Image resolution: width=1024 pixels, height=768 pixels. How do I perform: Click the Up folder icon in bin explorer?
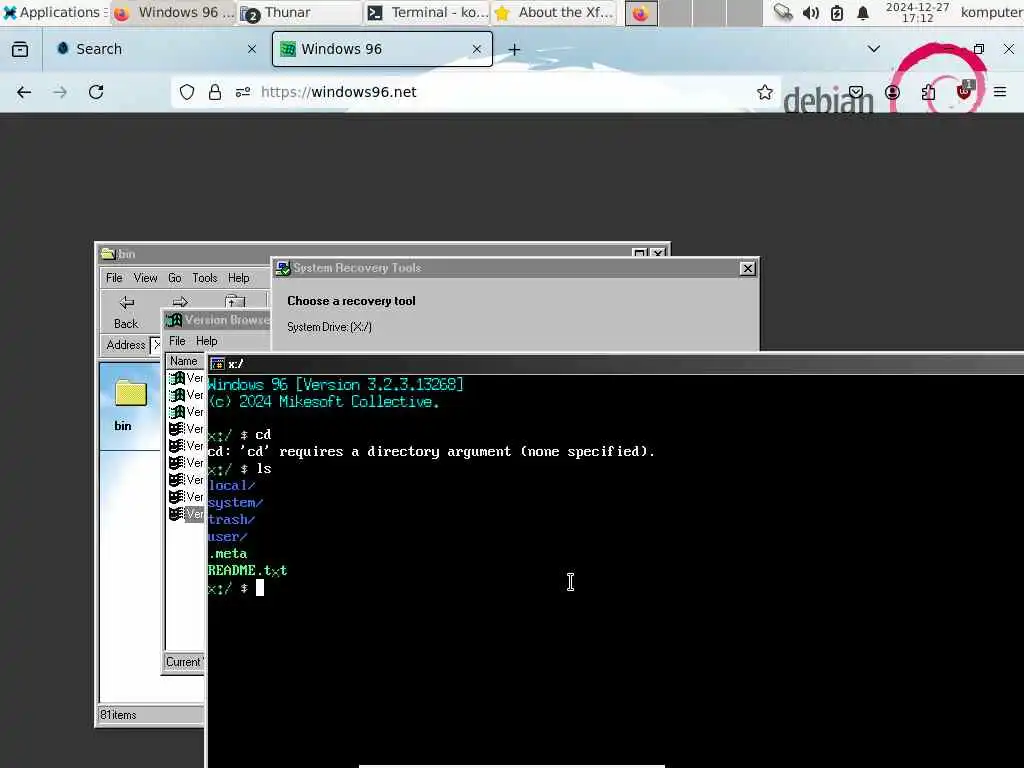tap(235, 301)
